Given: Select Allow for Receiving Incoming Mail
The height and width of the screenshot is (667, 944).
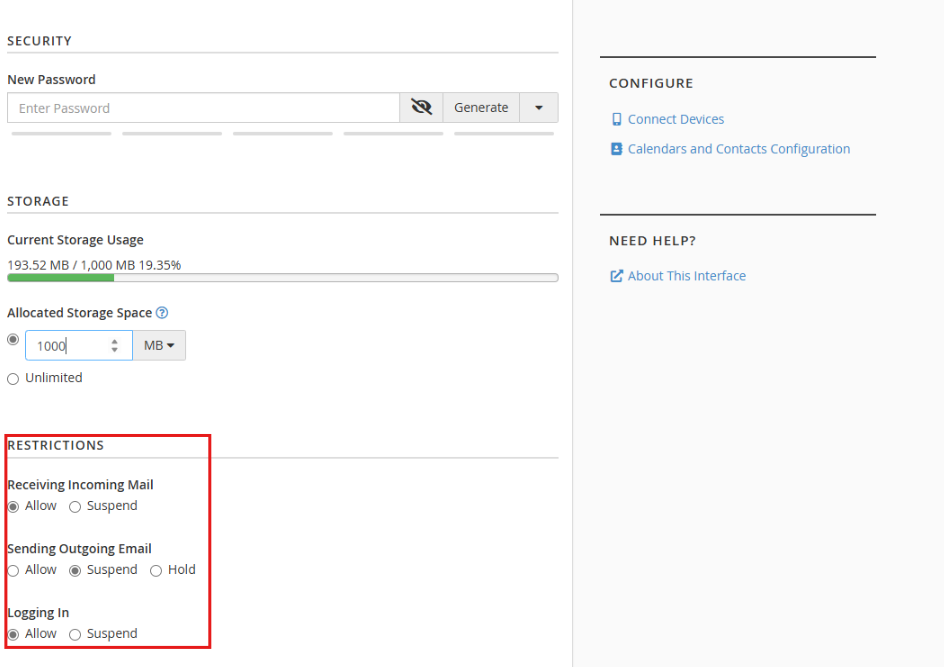Looking at the screenshot, I should pos(13,507).
